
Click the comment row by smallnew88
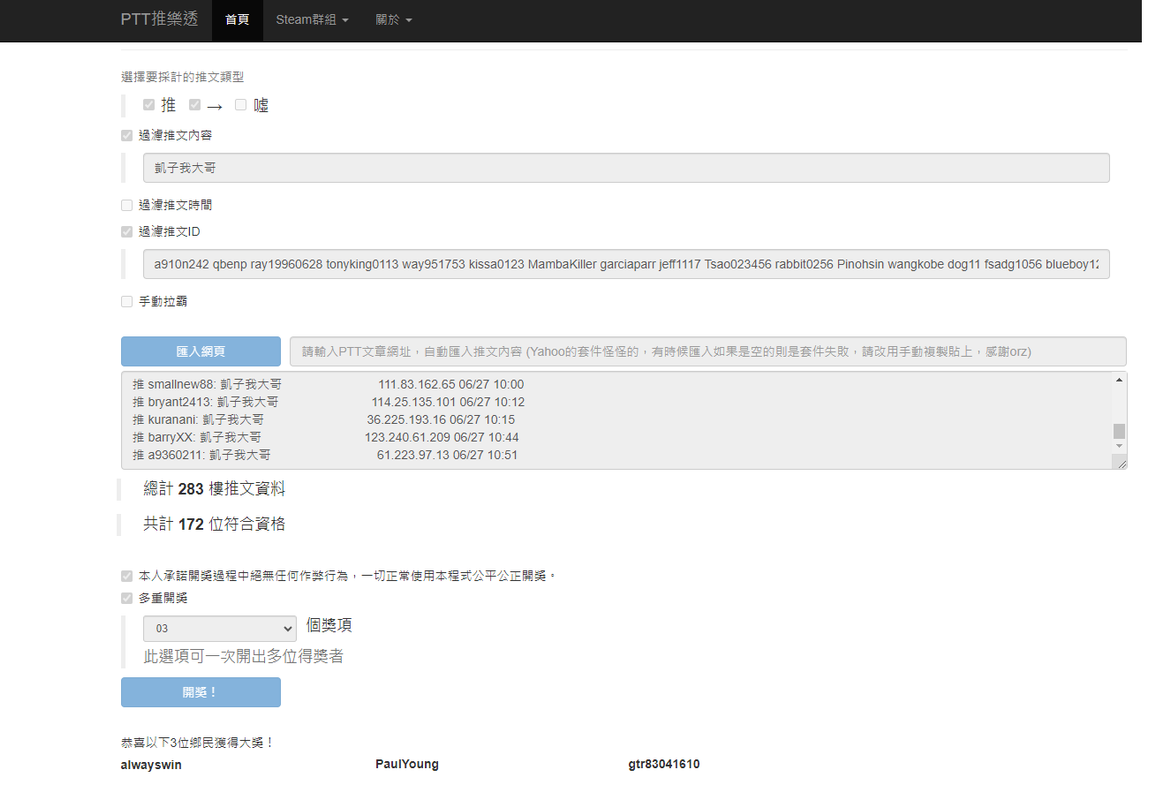[x=328, y=384]
